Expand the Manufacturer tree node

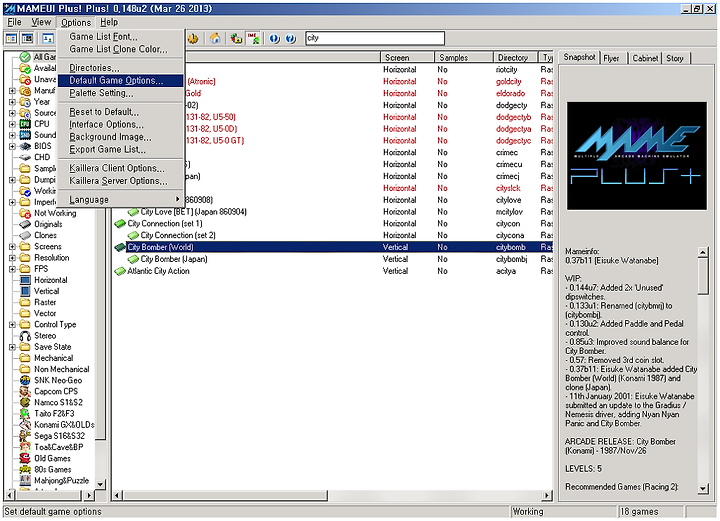tap(12, 90)
